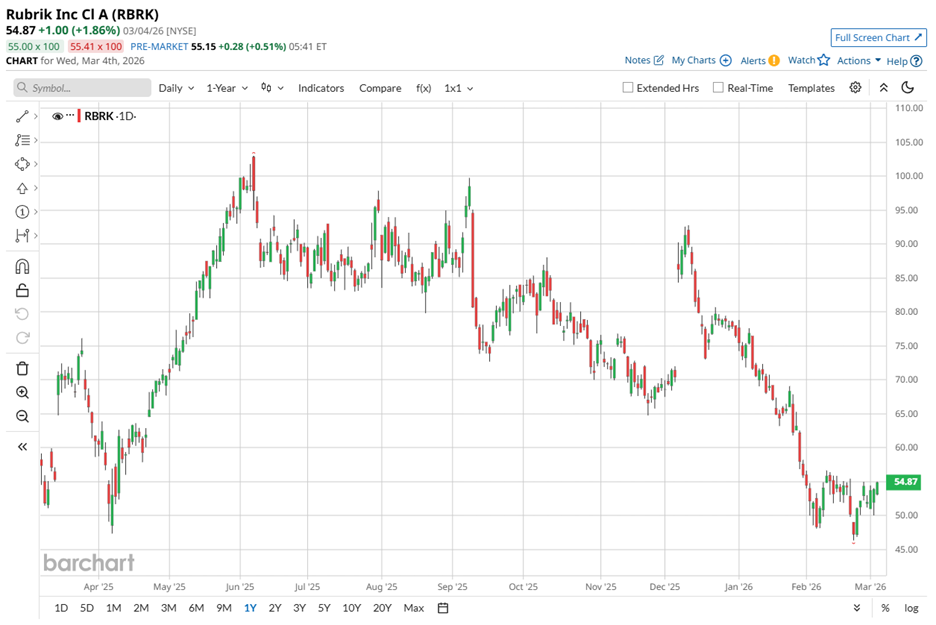
Task: Delete drawings with the trash icon
Action: (22, 368)
